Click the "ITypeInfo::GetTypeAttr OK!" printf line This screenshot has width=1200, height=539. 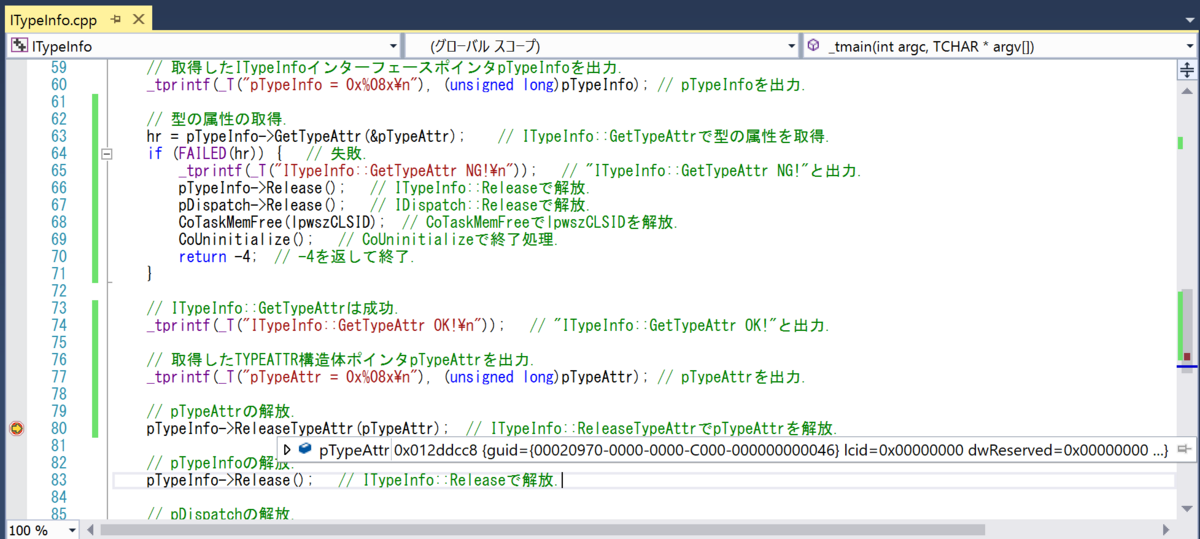click(325, 325)
